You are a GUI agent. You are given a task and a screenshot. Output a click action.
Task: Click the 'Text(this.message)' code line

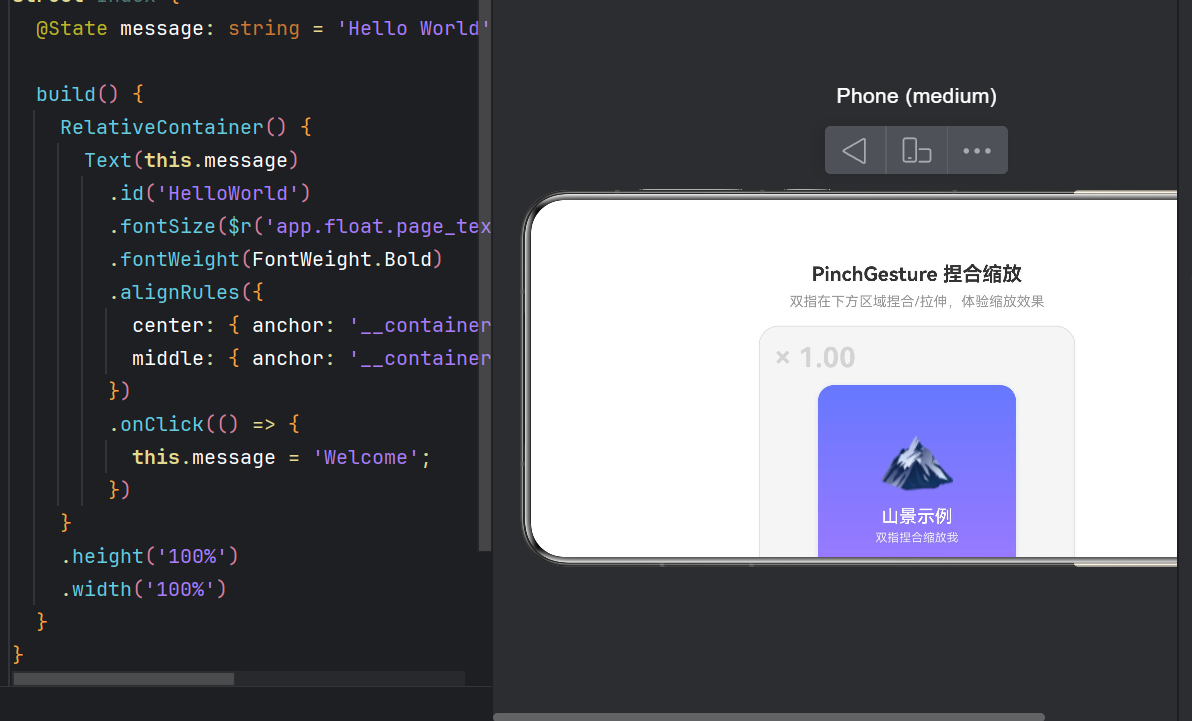click(x=191, y=160)
